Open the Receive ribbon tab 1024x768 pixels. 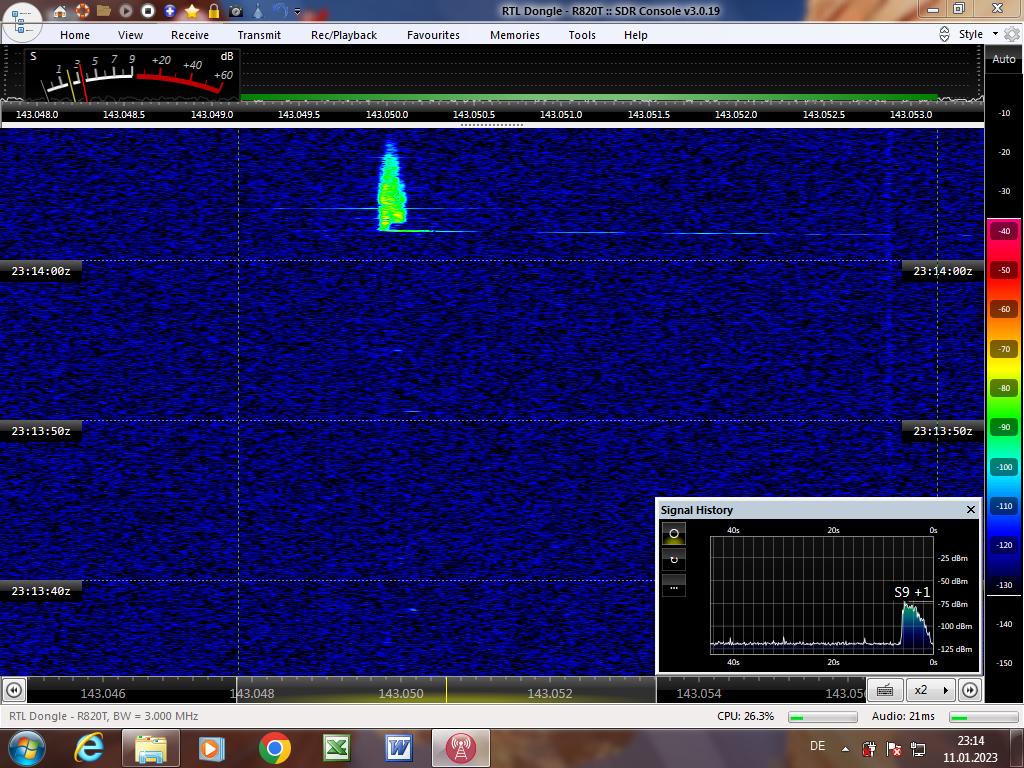(190, 35)
